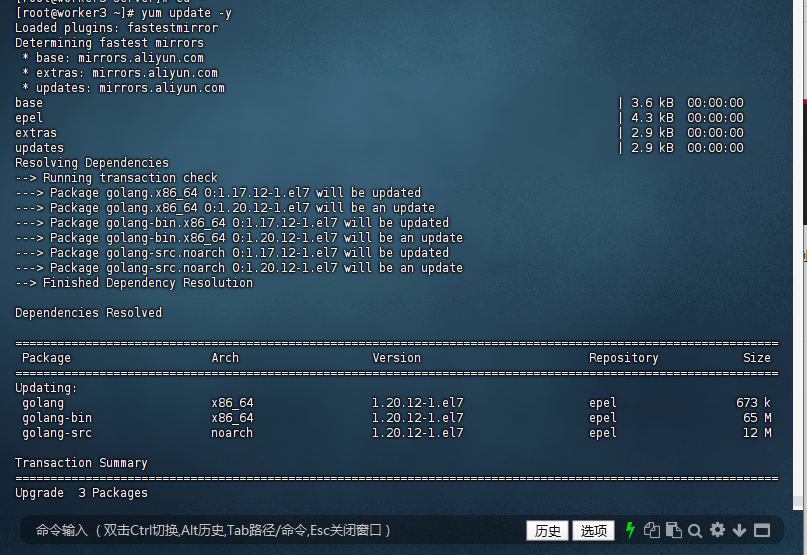Click 'Running transaction check' line
This screenshot has width=807, height=555.
[116, 178]
